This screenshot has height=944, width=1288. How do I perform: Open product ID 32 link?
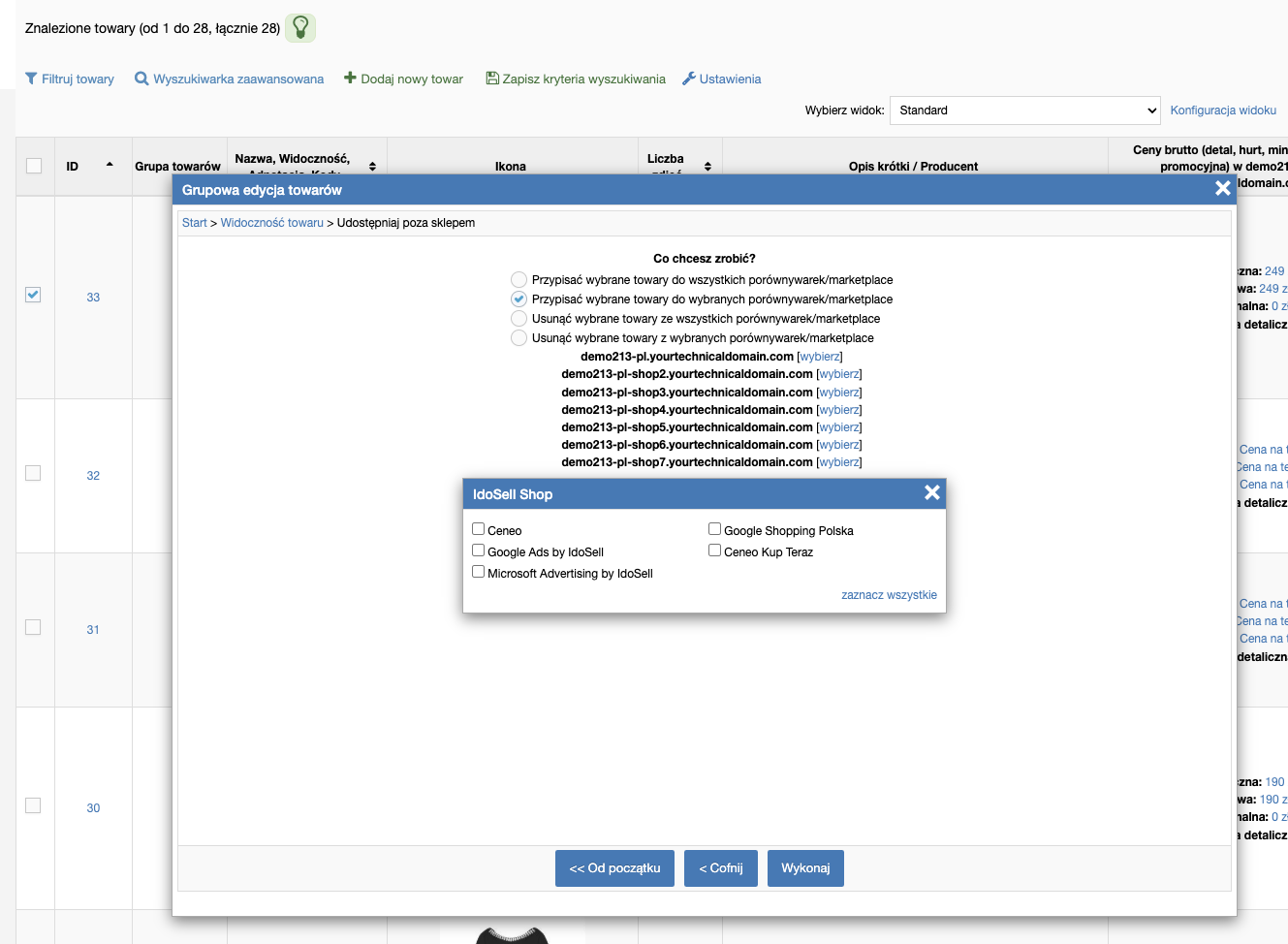pyautogui.click(x=93, y=476)
